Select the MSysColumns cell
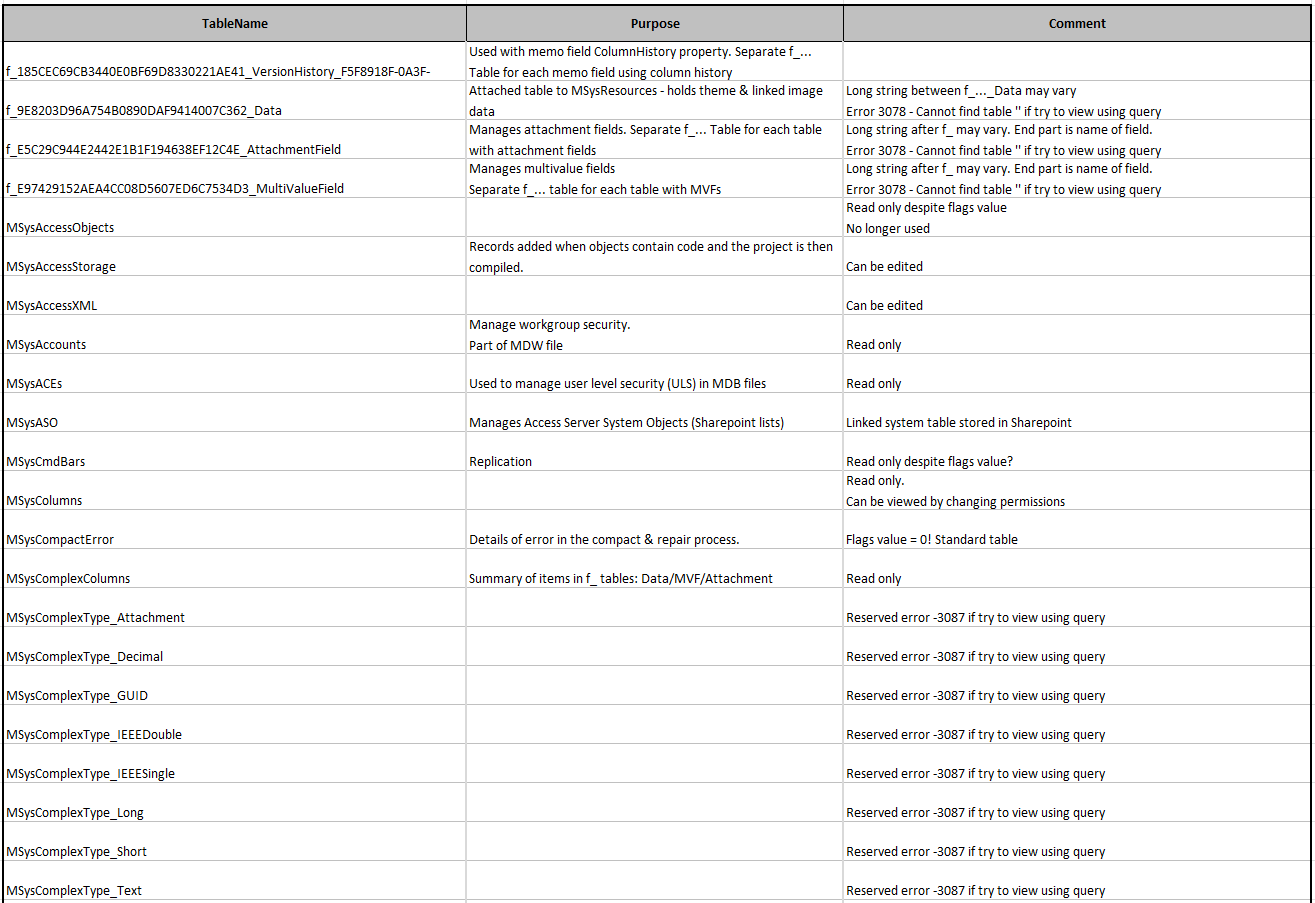 [x=234, y=491]
